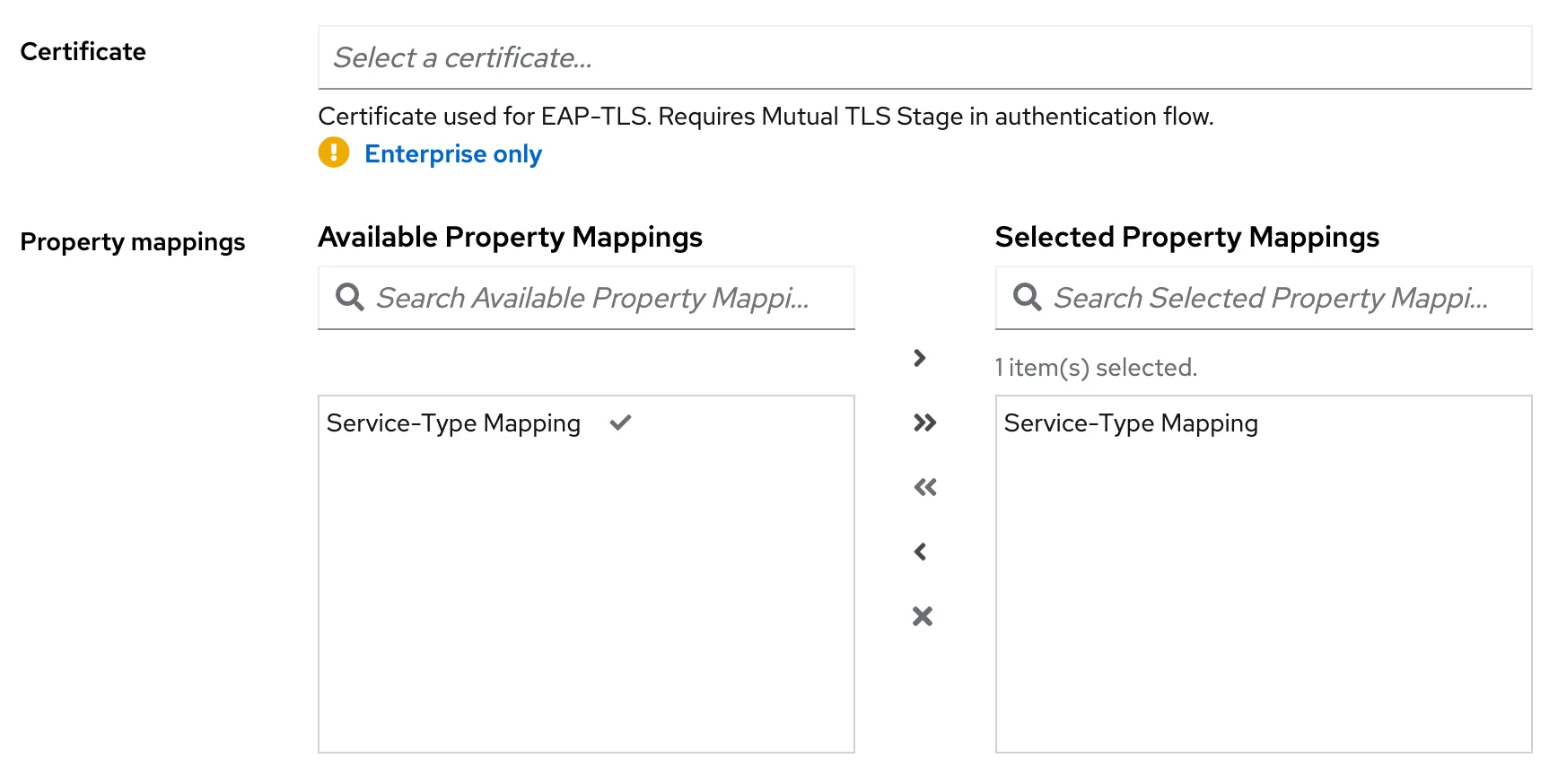Click the magnifier icon in the Selected search box
The width and height of the screenshot is (1549, 784).
1027,297
